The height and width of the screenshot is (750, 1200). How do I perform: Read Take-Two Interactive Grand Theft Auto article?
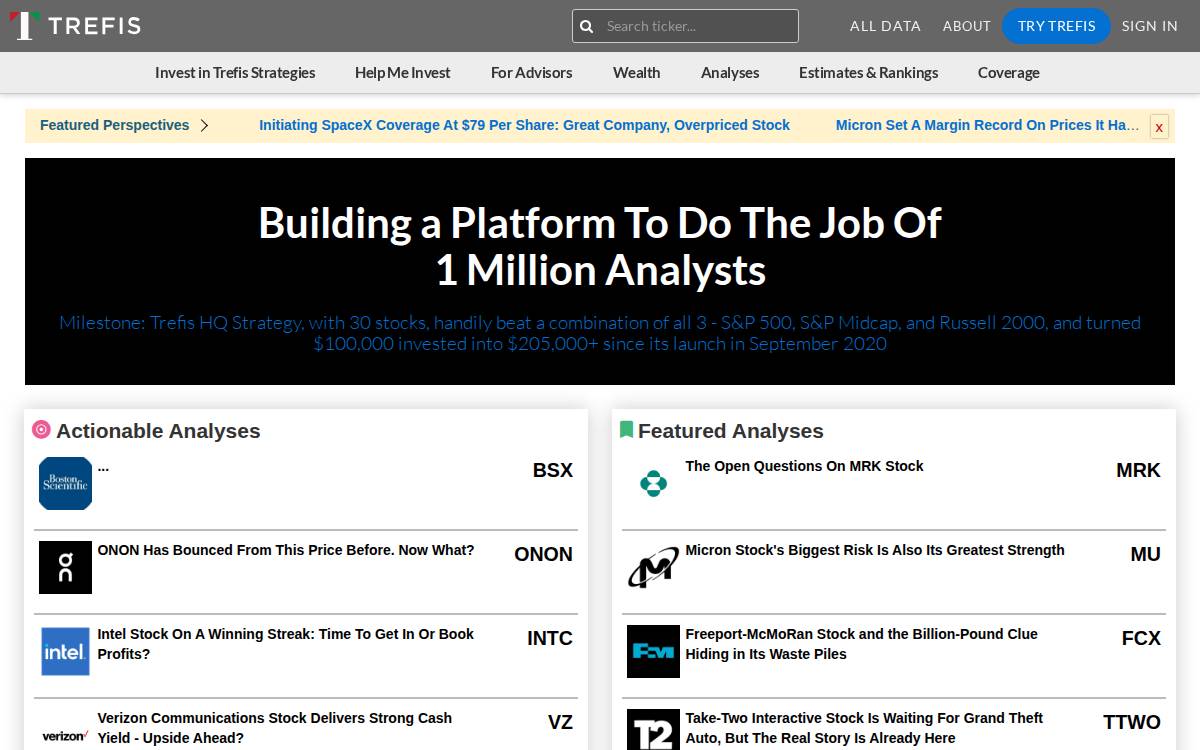pos(864,728)
